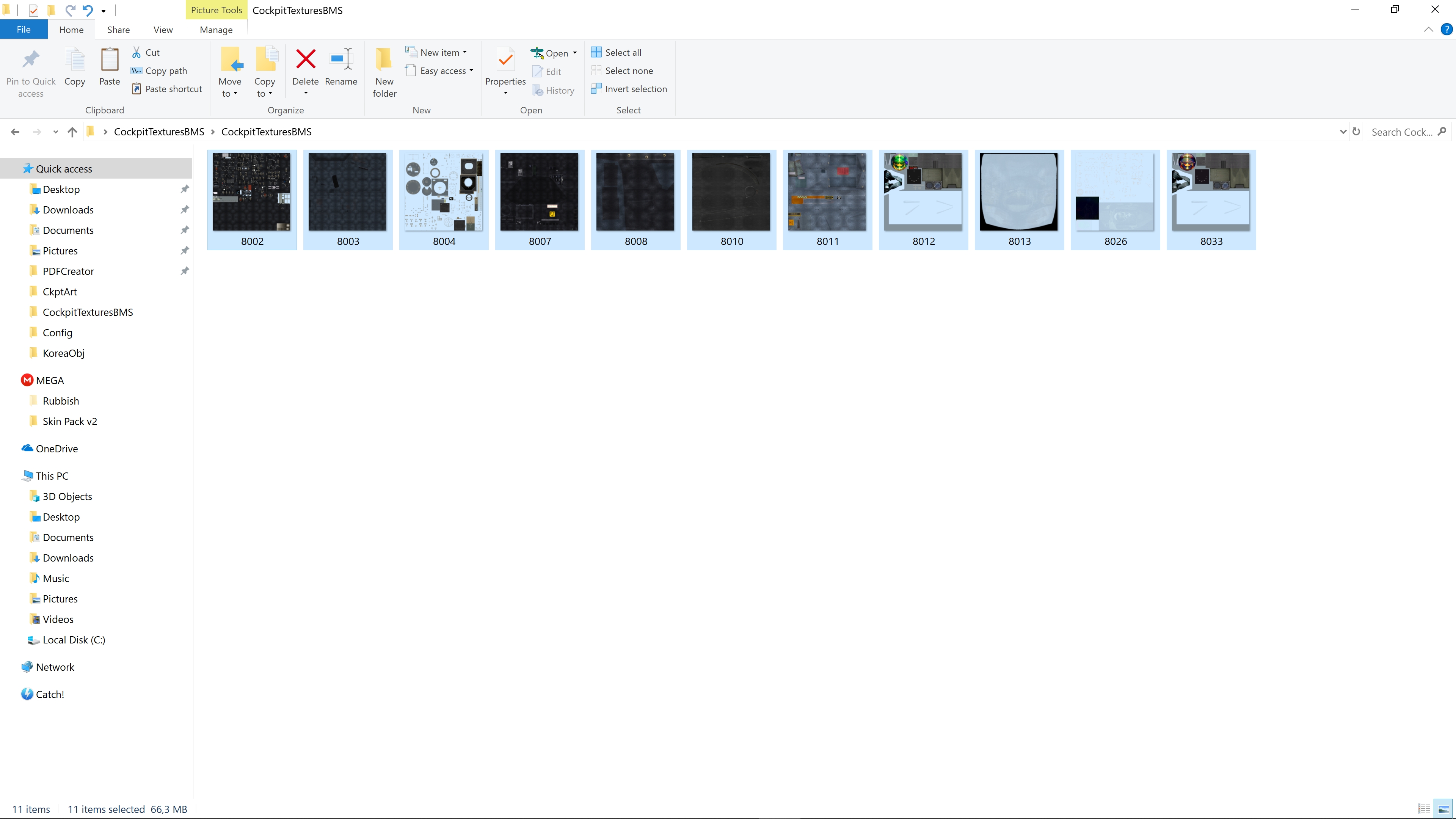This screenshot has height=819, width=1456.
Task: Switch to the Share tab
Action: pyautogui.click(x=118, y=30)
